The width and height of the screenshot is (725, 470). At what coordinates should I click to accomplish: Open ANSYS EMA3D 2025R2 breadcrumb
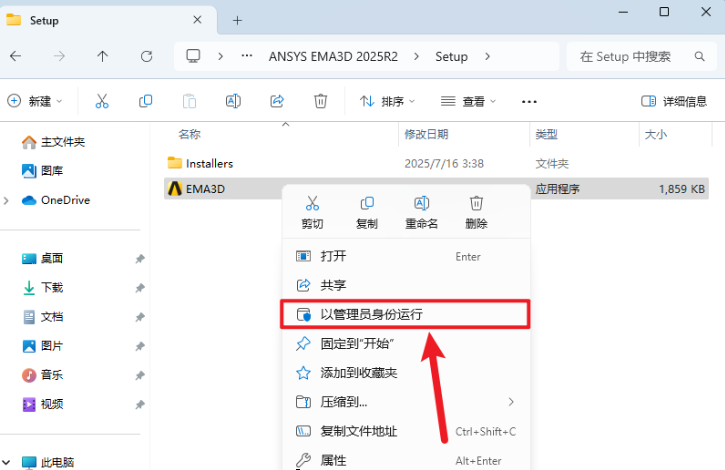pos(333,56)
